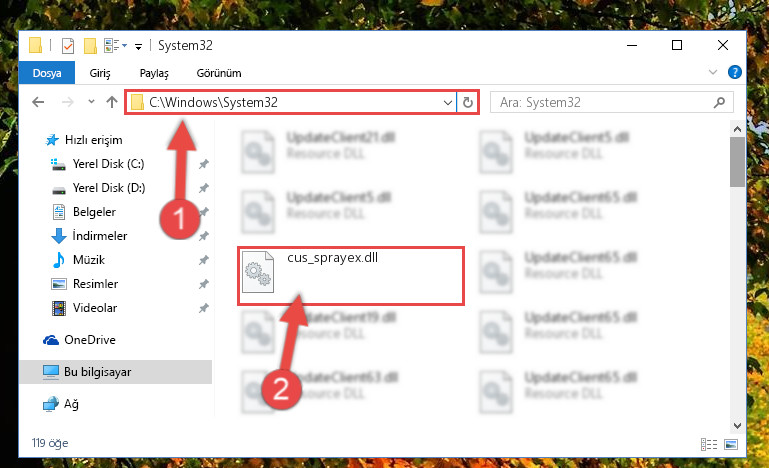Viewport: 769px width, 468px height.
Task: Click the vertical scrollbar thumb
Action: coord(737,162)
